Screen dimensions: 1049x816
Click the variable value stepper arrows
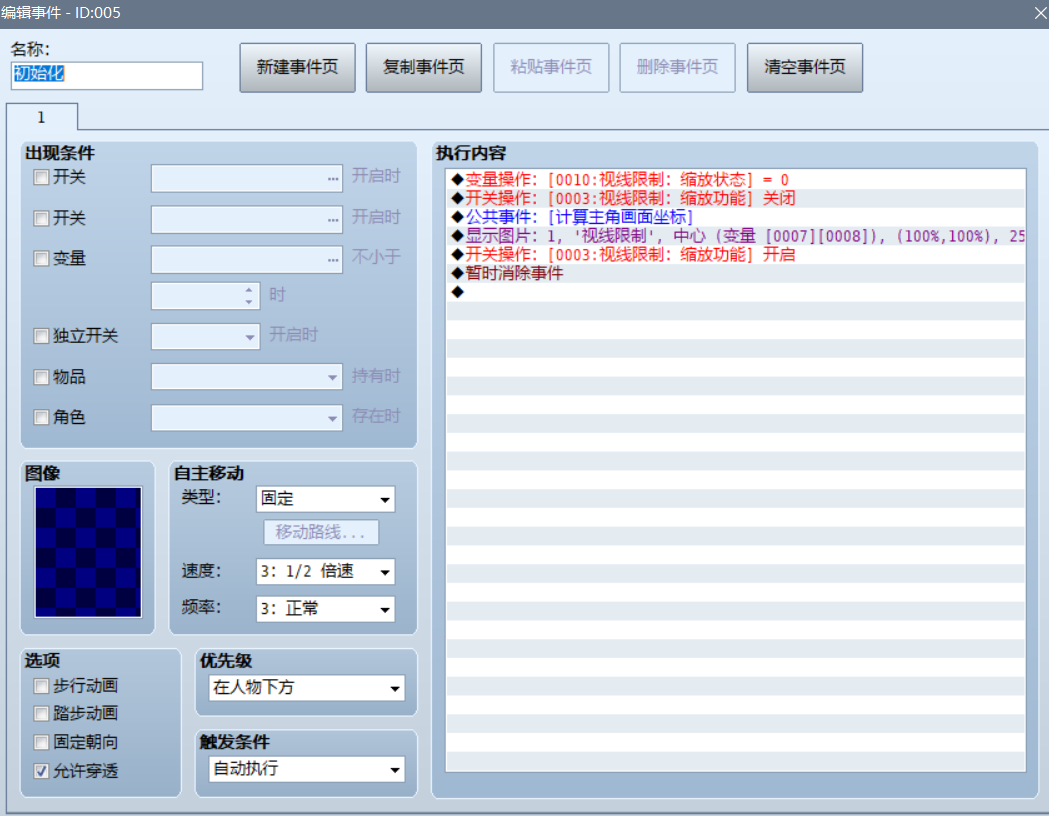click(249, 296)
